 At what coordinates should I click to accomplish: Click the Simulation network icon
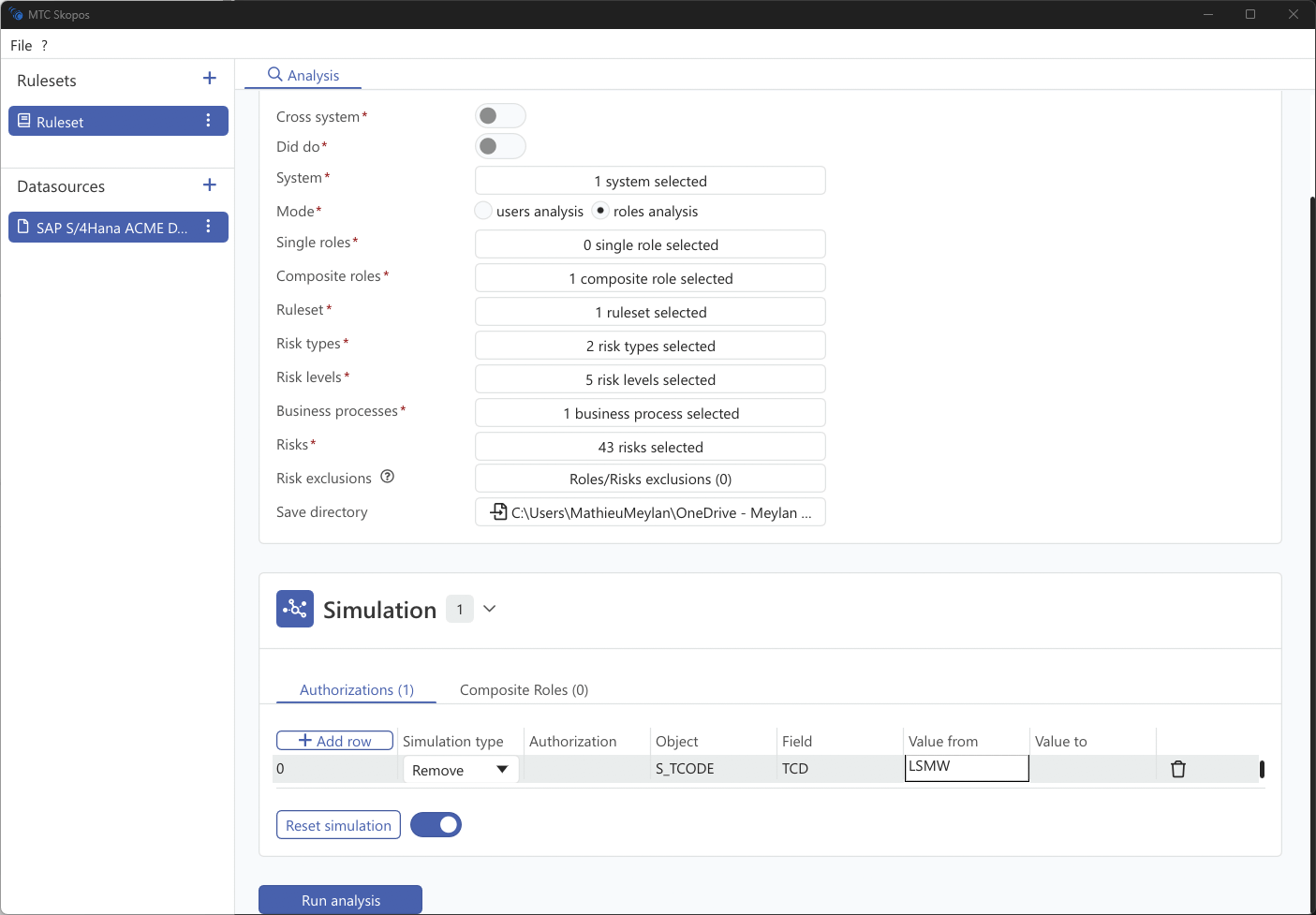click(295, 609)
